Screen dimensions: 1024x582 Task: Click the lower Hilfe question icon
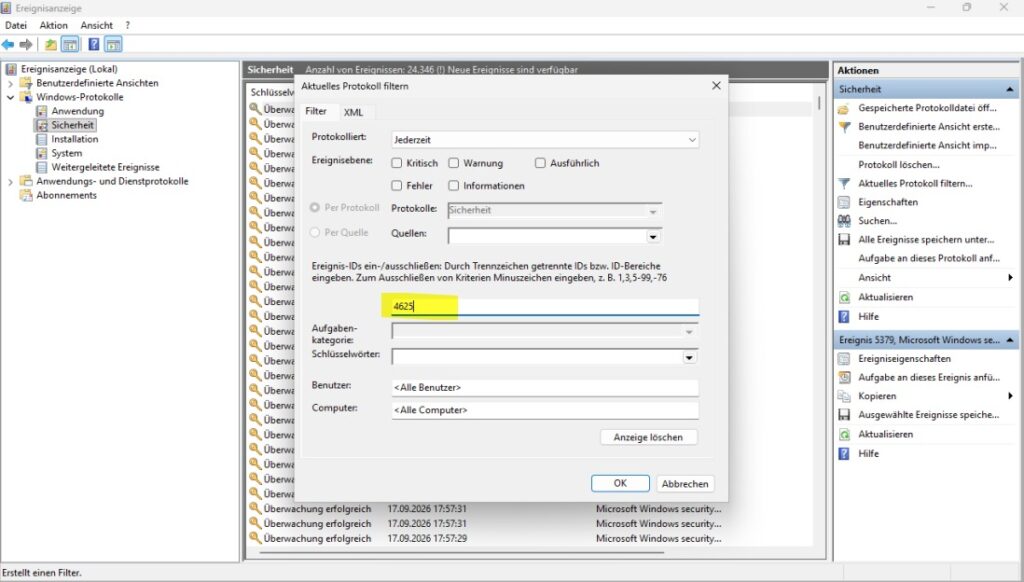[844, 453]
